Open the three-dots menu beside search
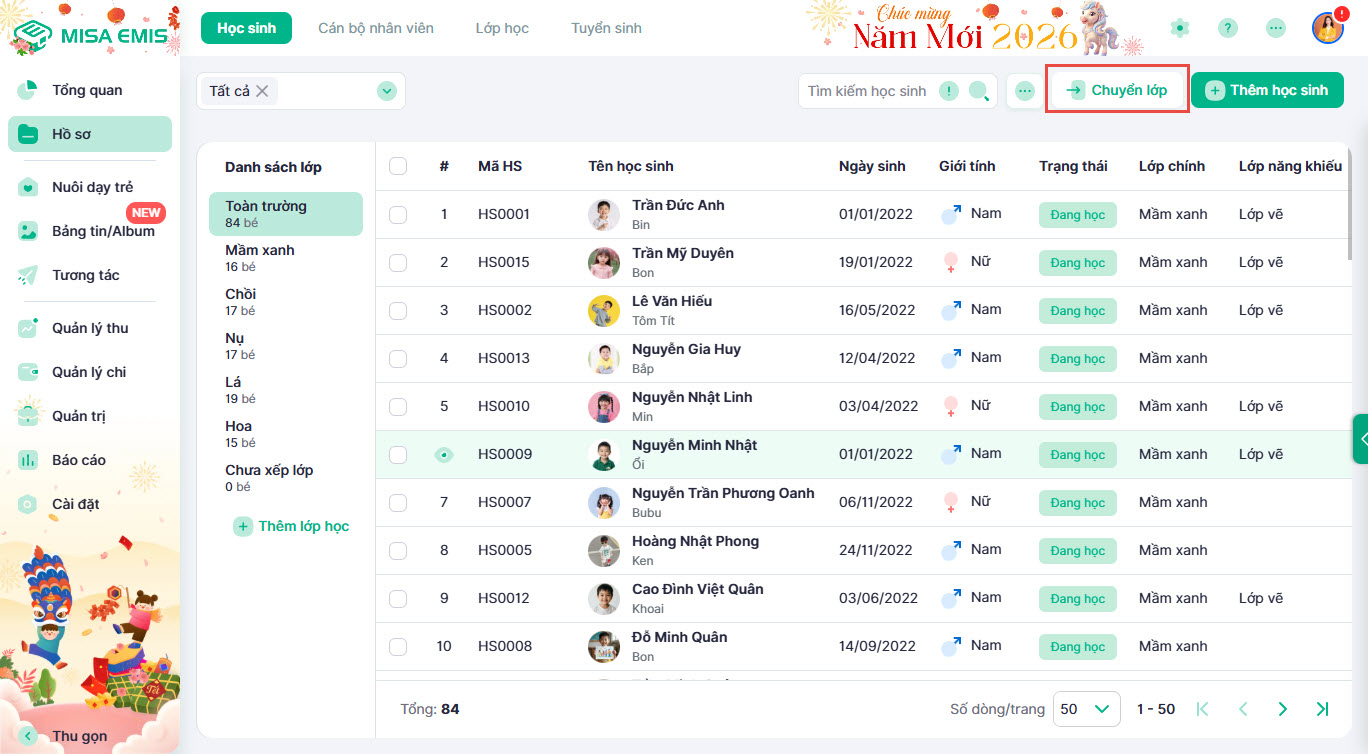This screenshot has height=754, width=1368. (1024, 91)
